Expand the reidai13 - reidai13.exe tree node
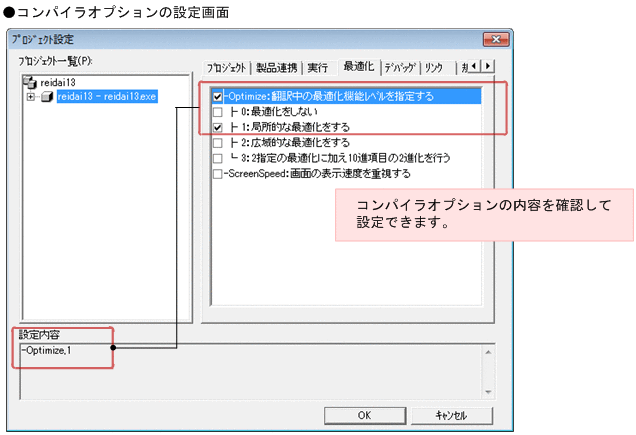The width and height of the screenshot is (636, 435). pyautogui.click(x=31, y=97)
